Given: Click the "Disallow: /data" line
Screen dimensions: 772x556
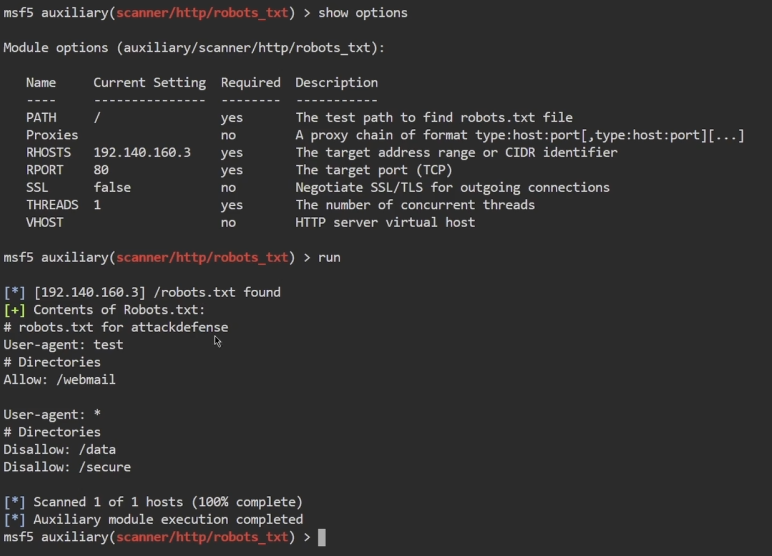Looking at the screenshot, I should [x=60, y=450].
